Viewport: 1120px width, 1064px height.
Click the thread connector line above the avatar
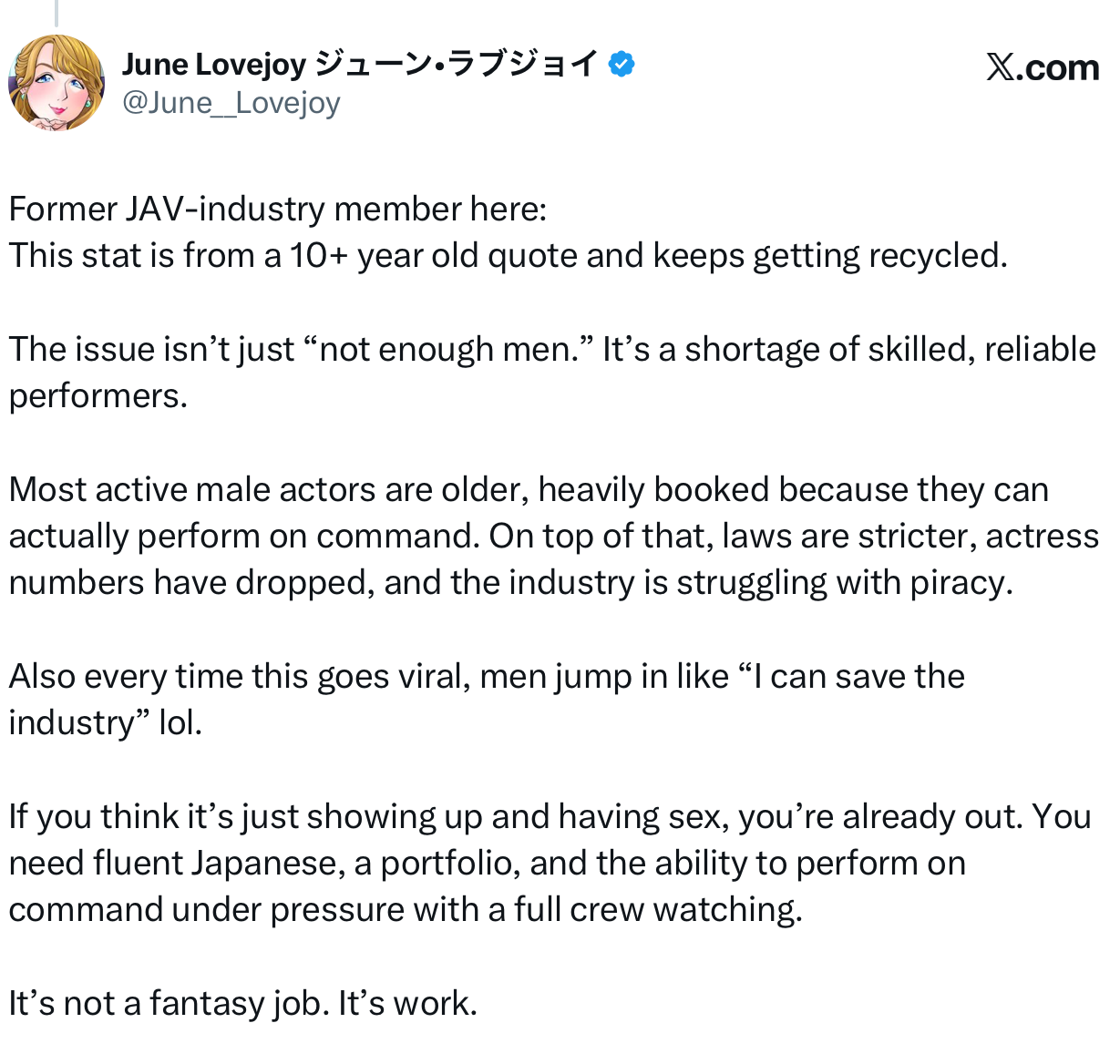(x=57, y=12)
